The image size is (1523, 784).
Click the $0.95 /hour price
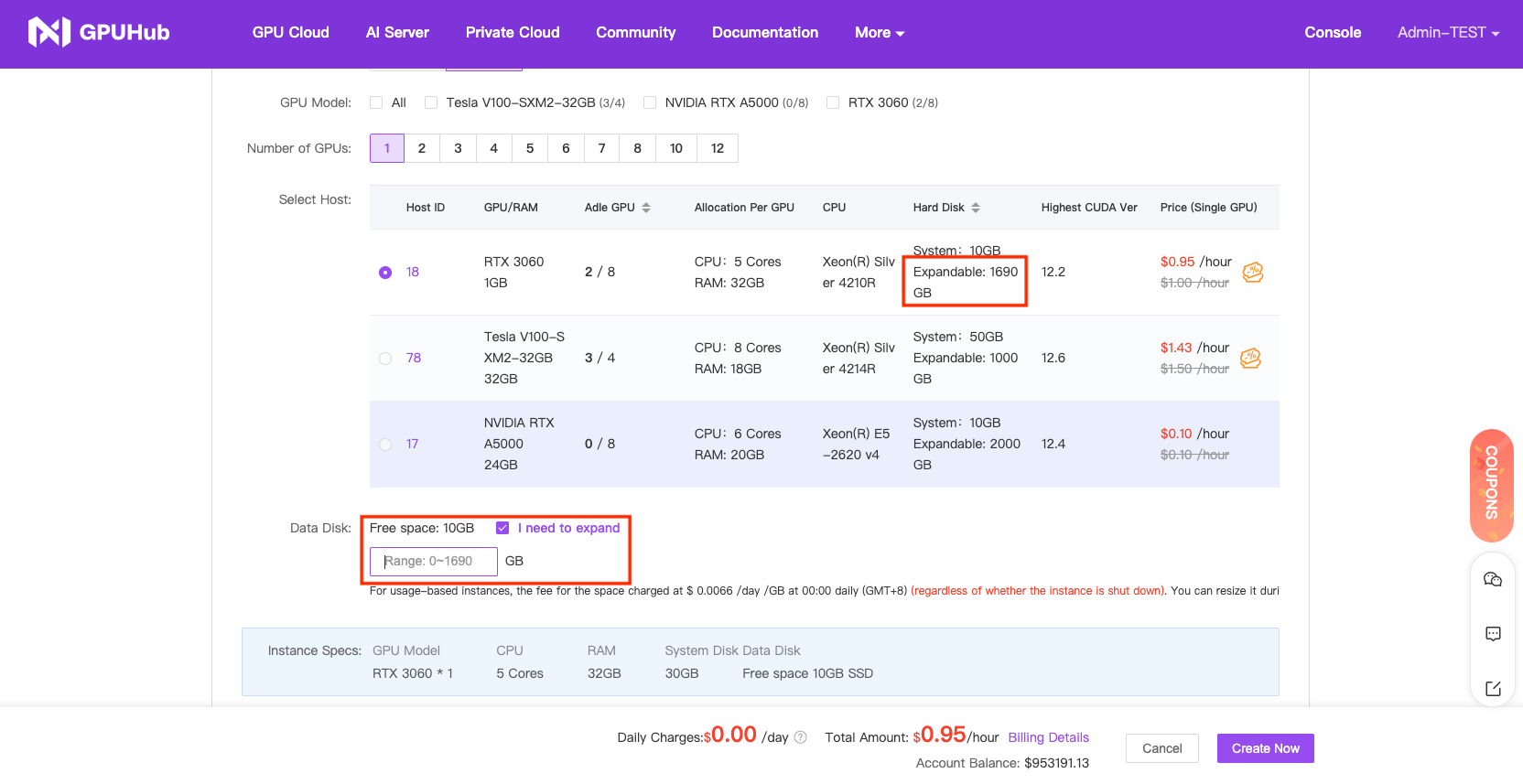pos(1196,262)
